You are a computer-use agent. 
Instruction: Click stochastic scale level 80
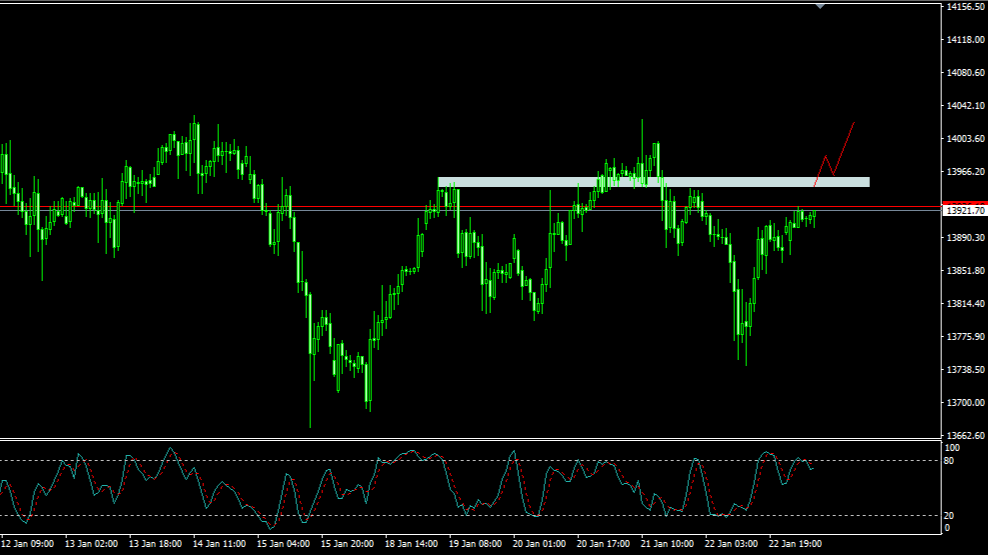950,461
